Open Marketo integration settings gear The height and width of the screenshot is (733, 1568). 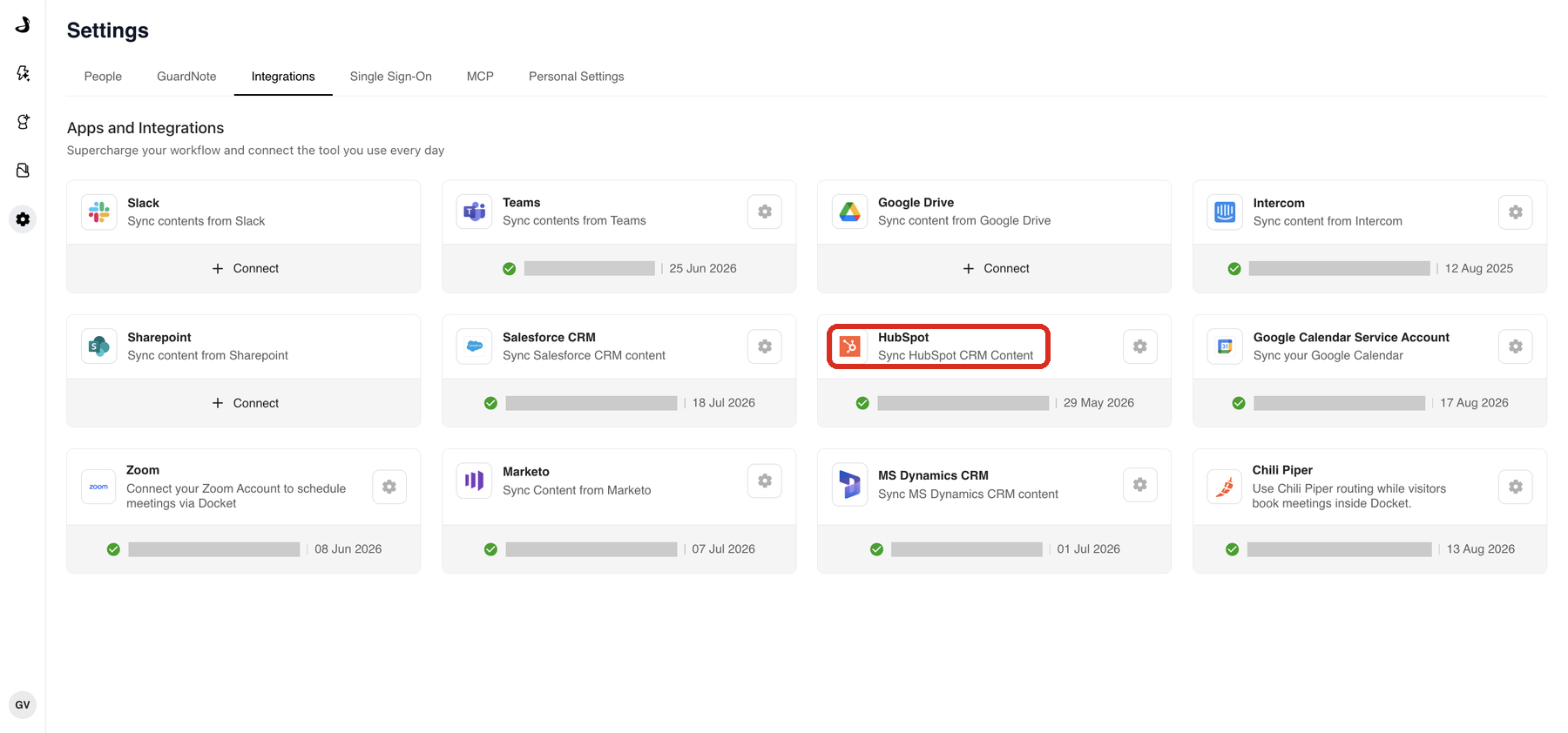coord(765,481)
